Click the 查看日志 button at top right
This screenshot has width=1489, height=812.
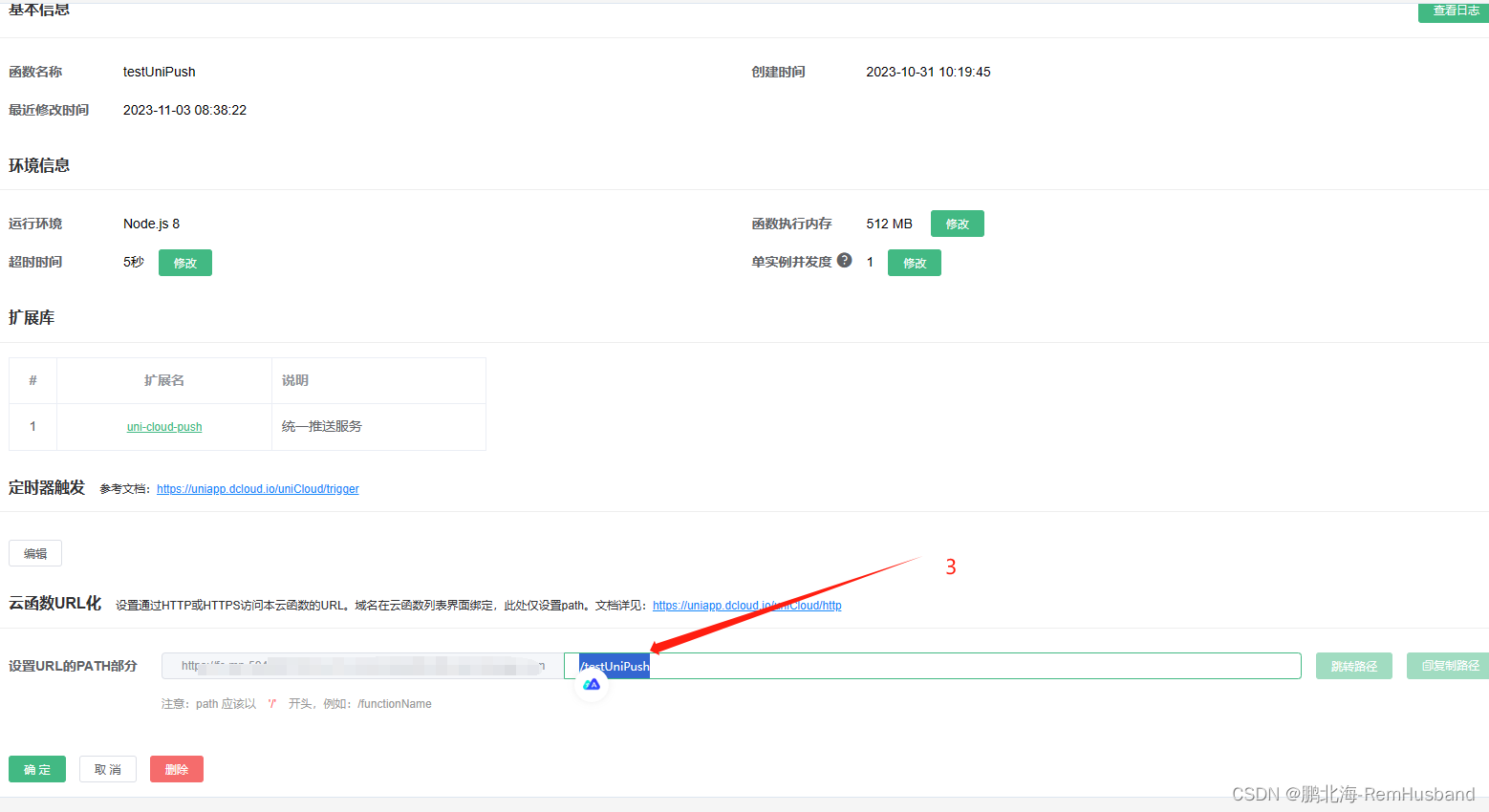pos(1454,11)
